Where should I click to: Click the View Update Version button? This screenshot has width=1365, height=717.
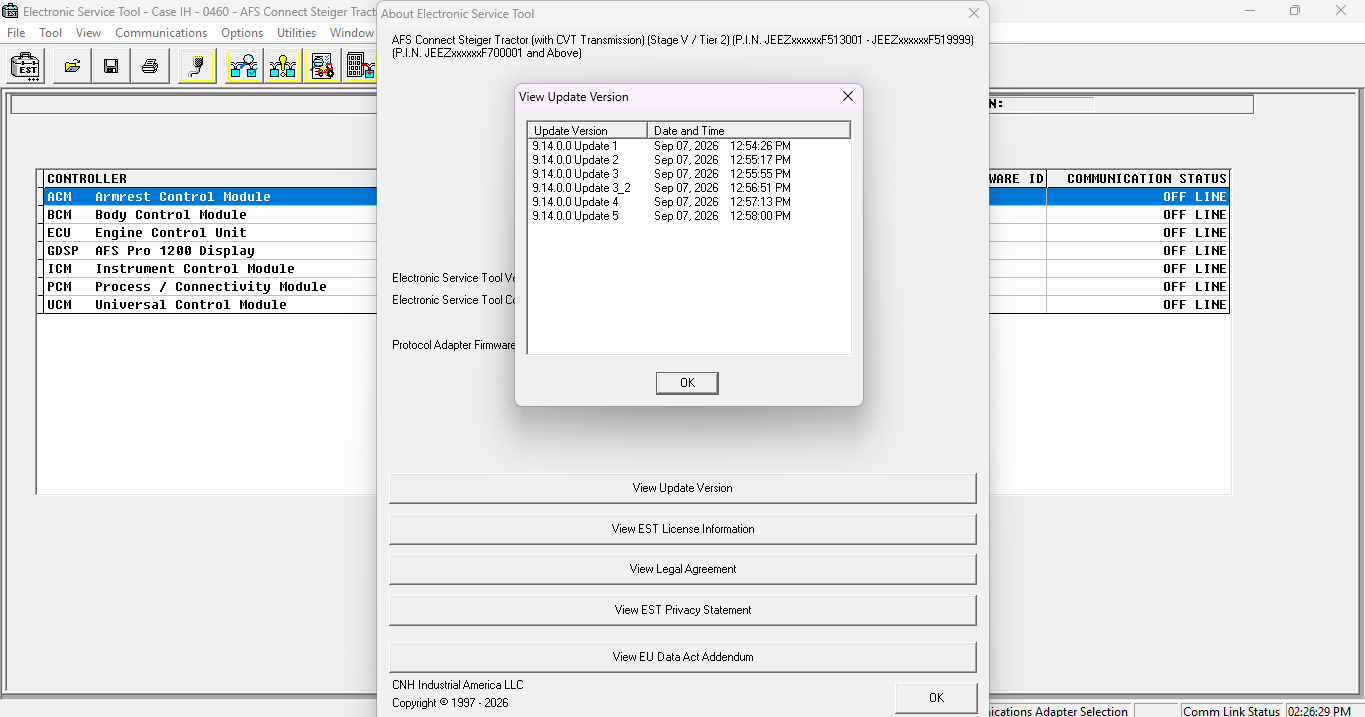(x=682, y=488)
